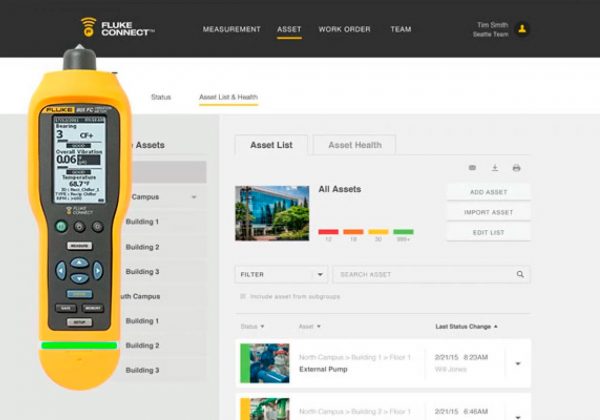This screenshot has height=420, width=600.
Task: Switch to the Asset Health tab
Action: click(x=354, y=145)
